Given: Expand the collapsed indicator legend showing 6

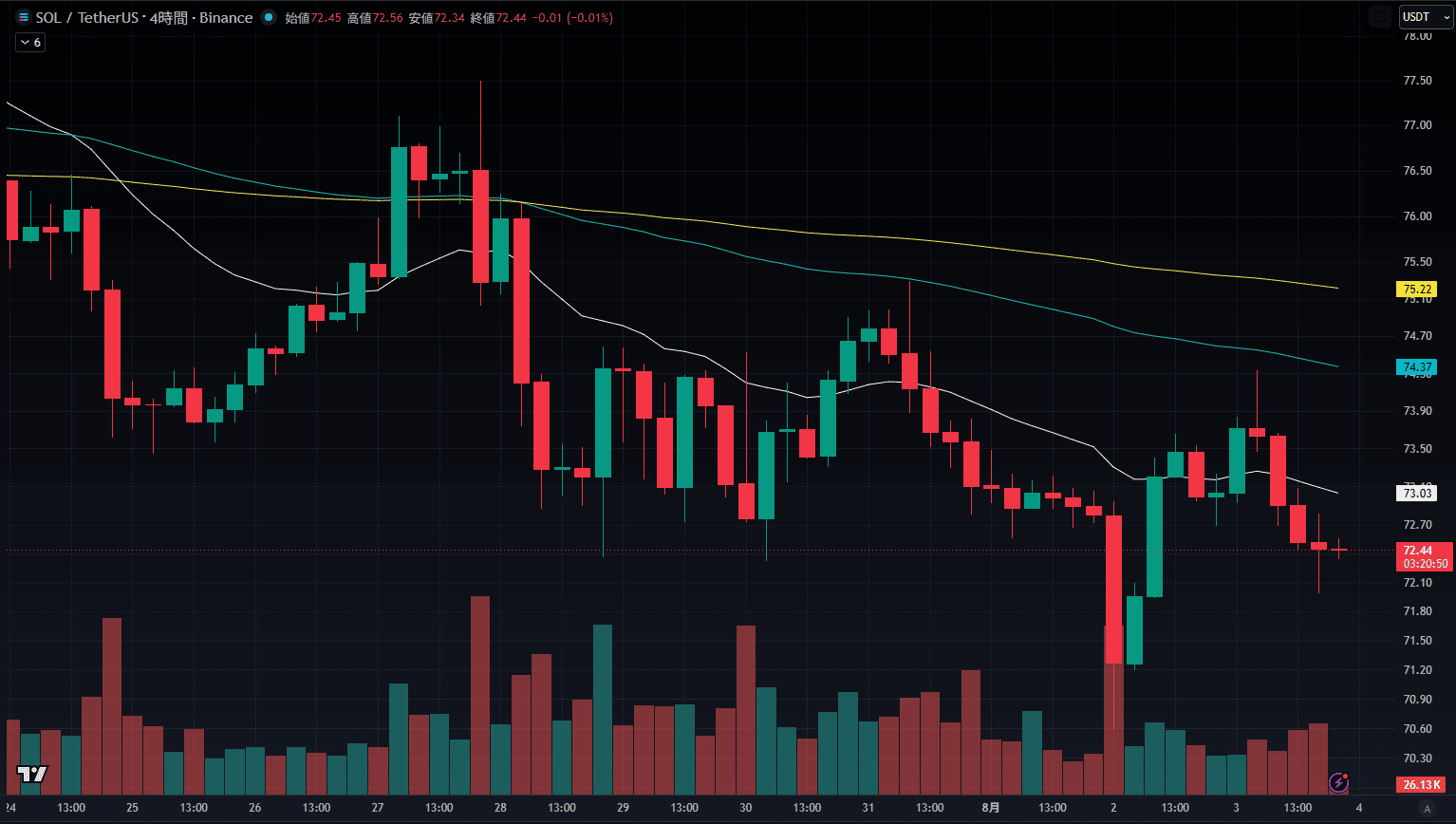Looking at the screenshot, I should 30,43.
